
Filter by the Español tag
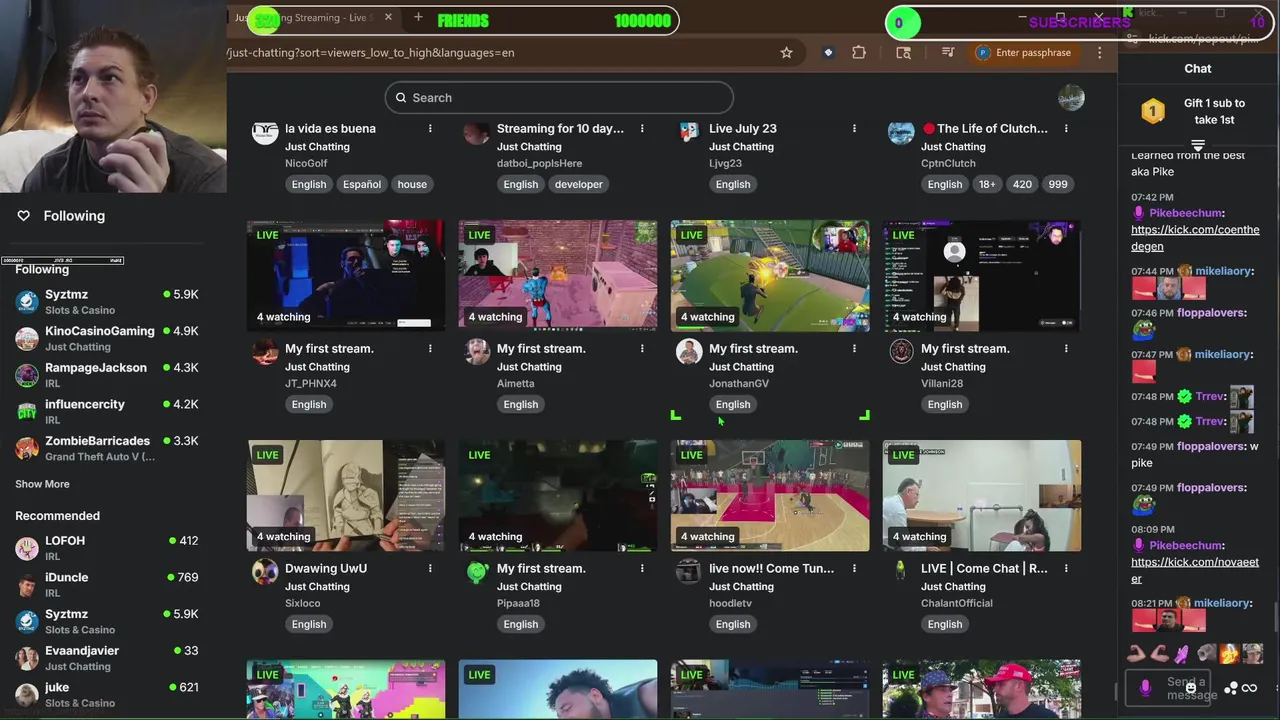(x=362, y=184)
